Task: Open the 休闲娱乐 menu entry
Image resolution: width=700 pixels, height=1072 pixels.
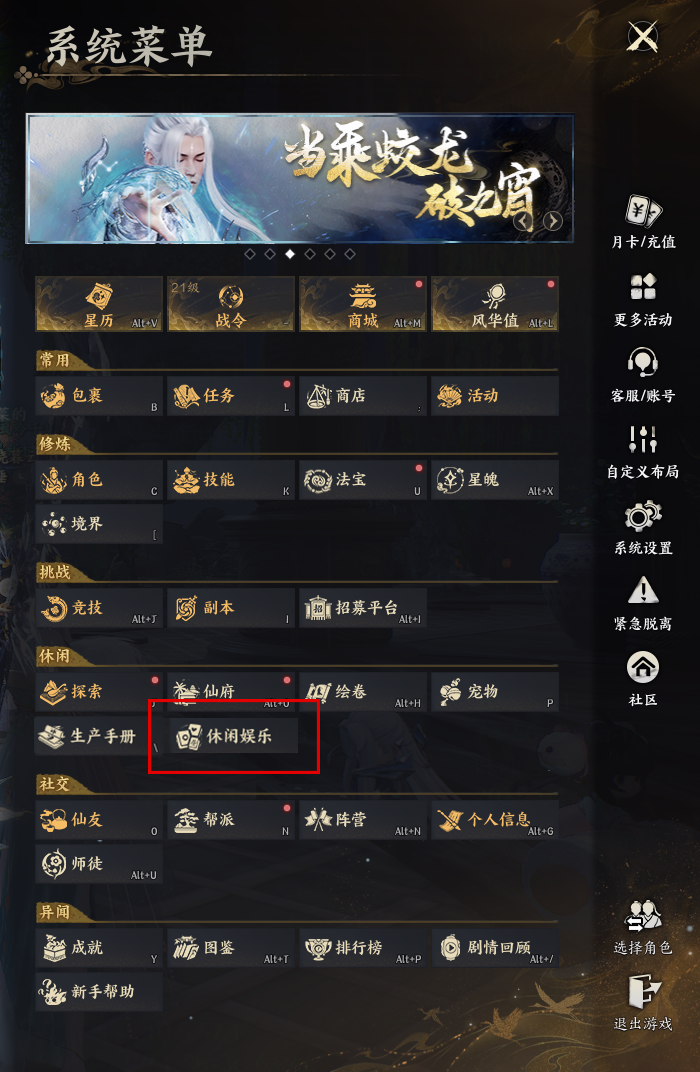Action: click(233, 736)
